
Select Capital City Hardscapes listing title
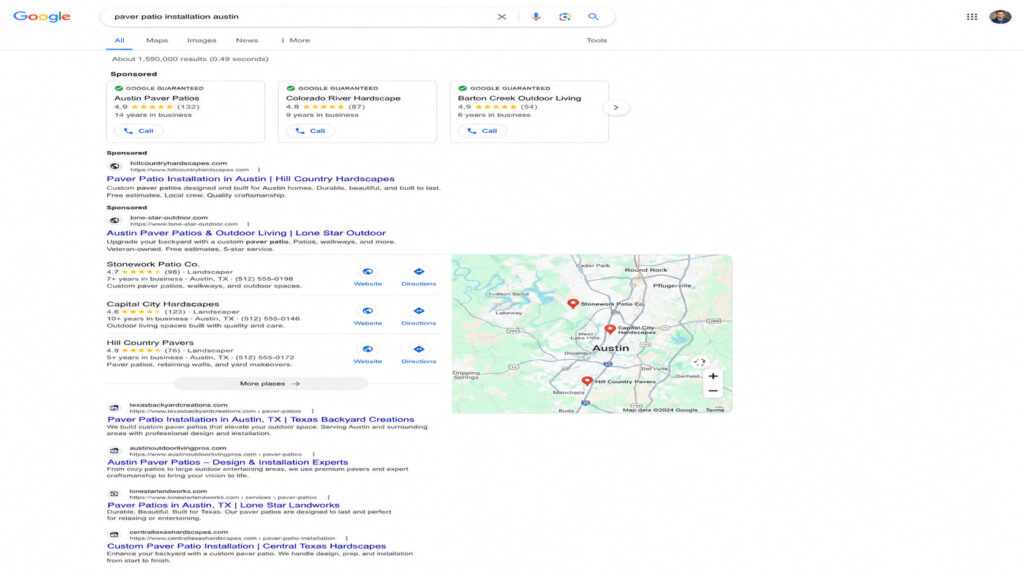tap(163, 304)
